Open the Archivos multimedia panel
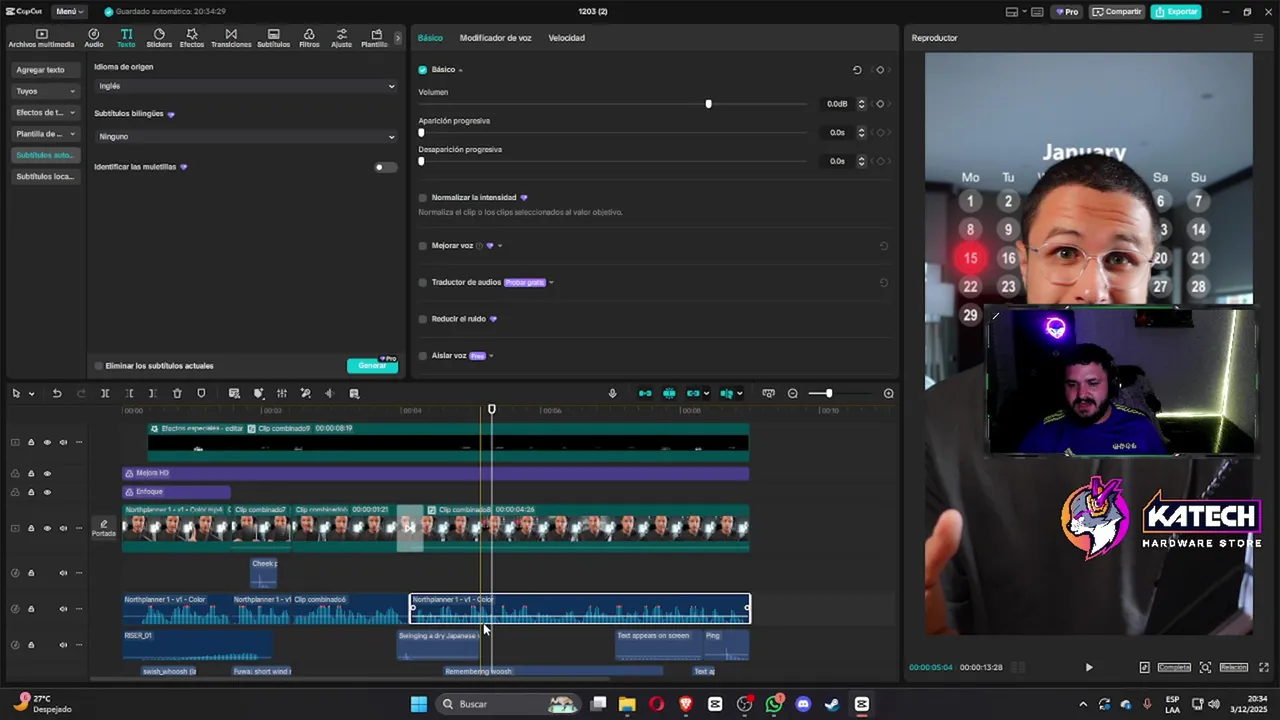Viewport: 1280px width, 720px height. (41, 38)
